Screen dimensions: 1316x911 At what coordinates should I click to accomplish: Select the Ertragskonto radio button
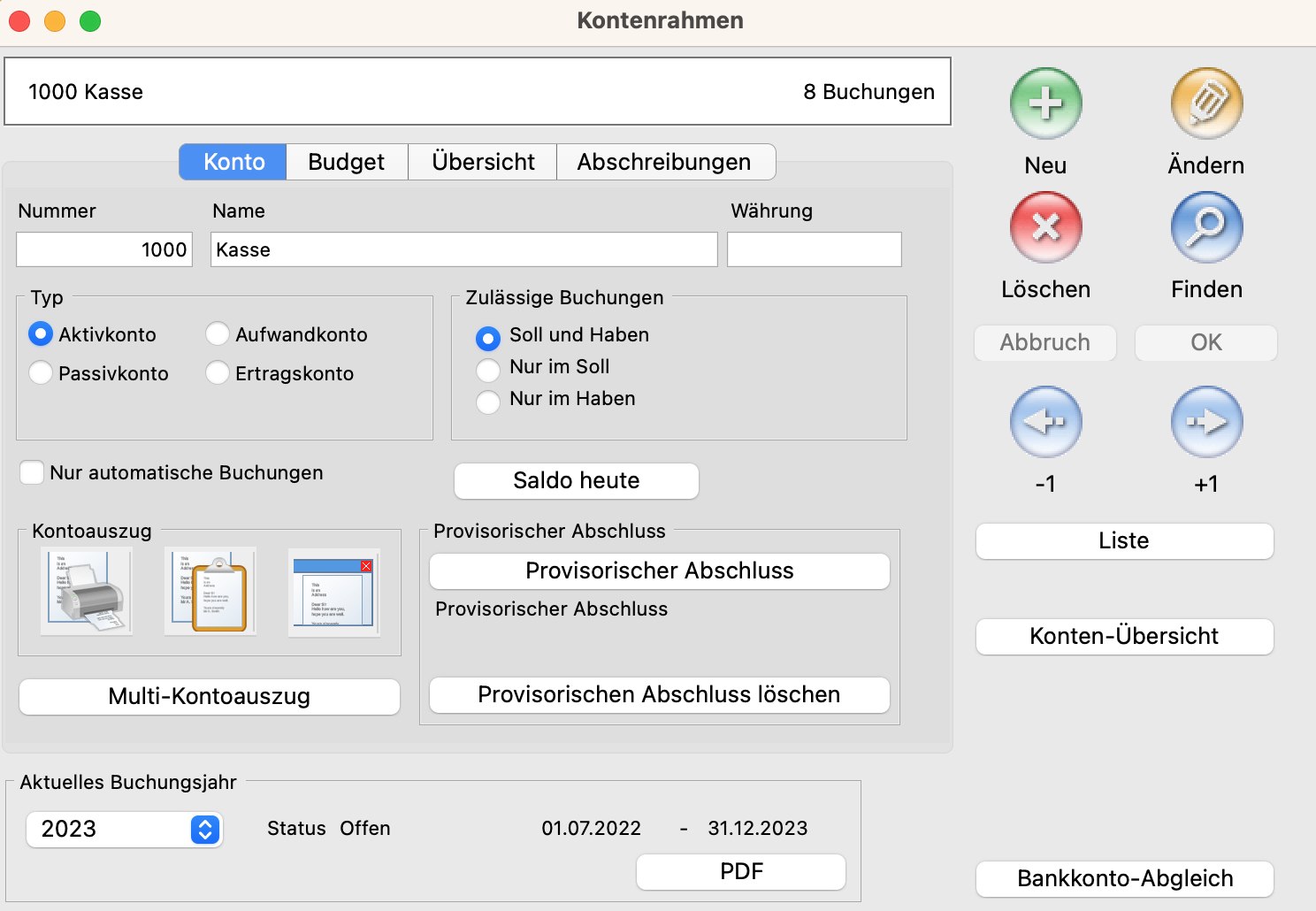(x=218, y=373)
